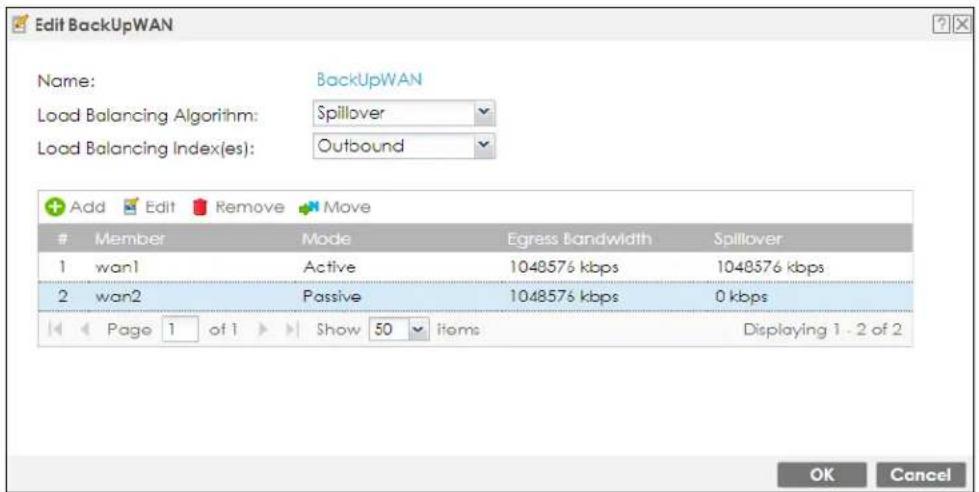This screenshot has height=492, width=979.
Task: Click the Active mode cell
Action: 329,267
